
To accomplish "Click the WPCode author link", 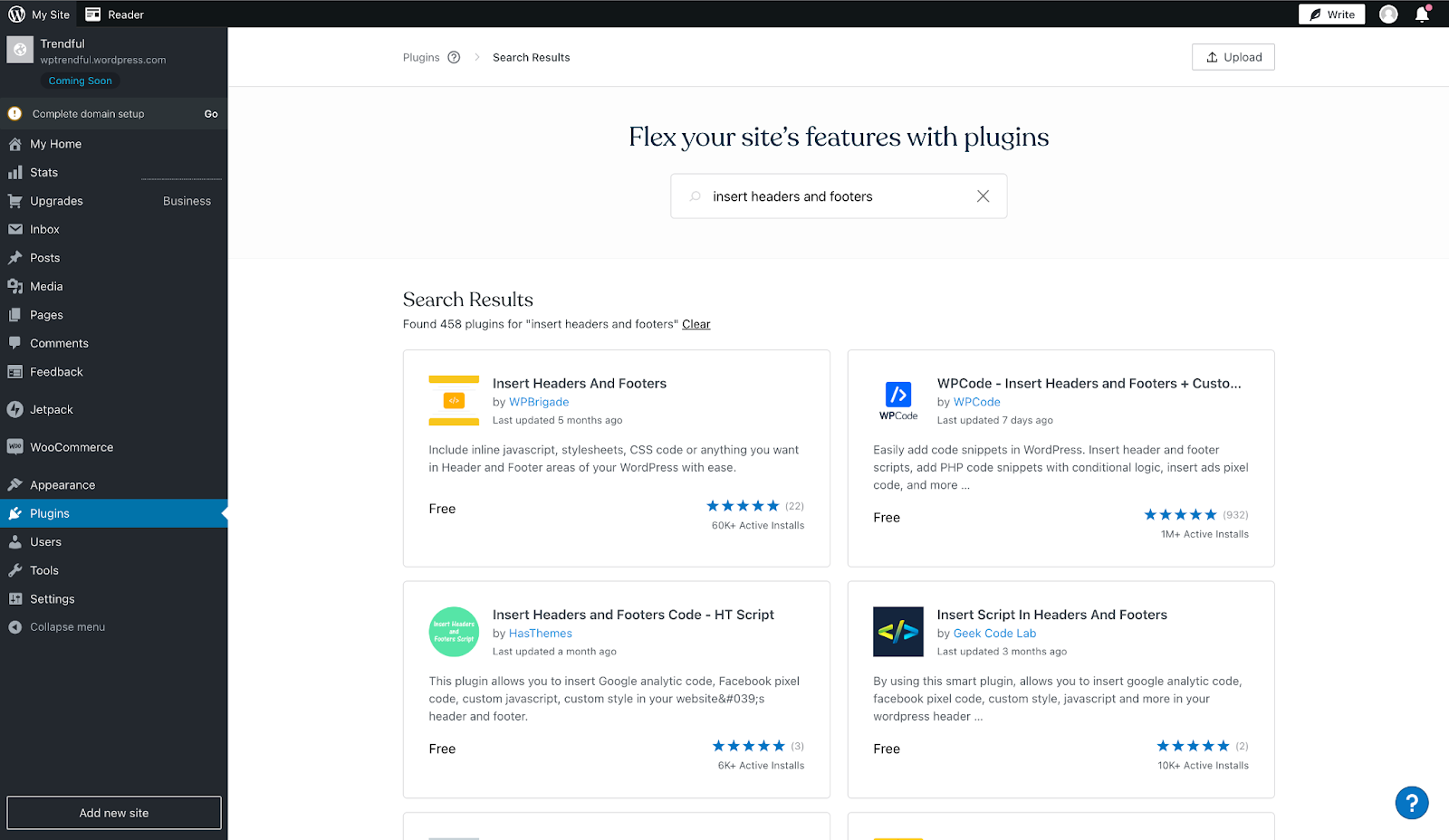I will coord(976,402).
